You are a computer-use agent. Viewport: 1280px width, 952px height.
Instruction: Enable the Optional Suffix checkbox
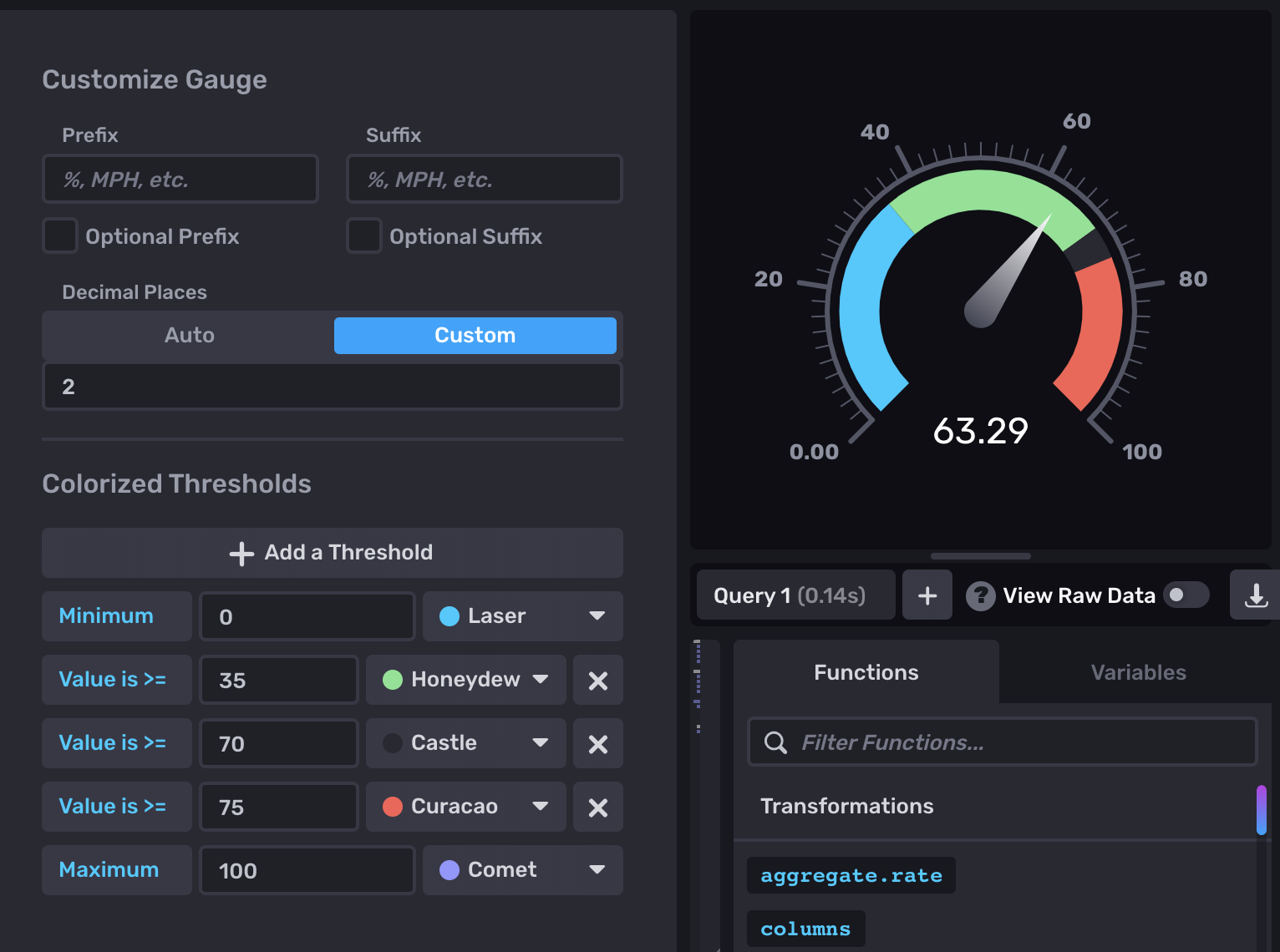[364, 236]
